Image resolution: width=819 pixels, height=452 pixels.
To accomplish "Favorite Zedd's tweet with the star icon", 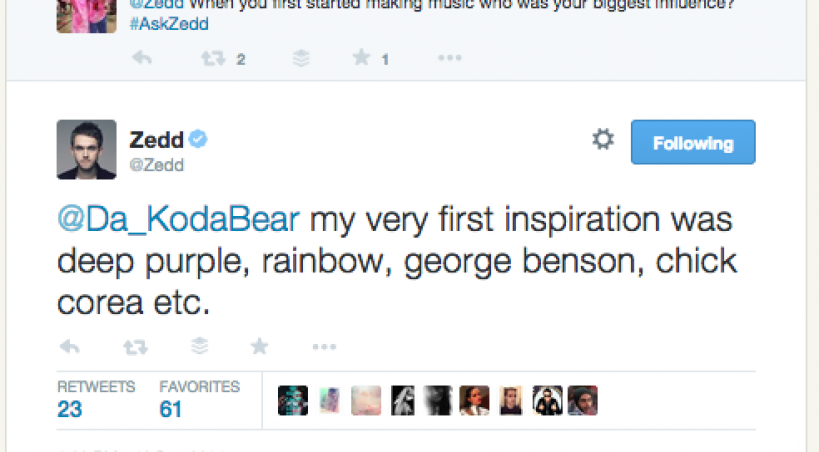I will [x=259, y=346].
